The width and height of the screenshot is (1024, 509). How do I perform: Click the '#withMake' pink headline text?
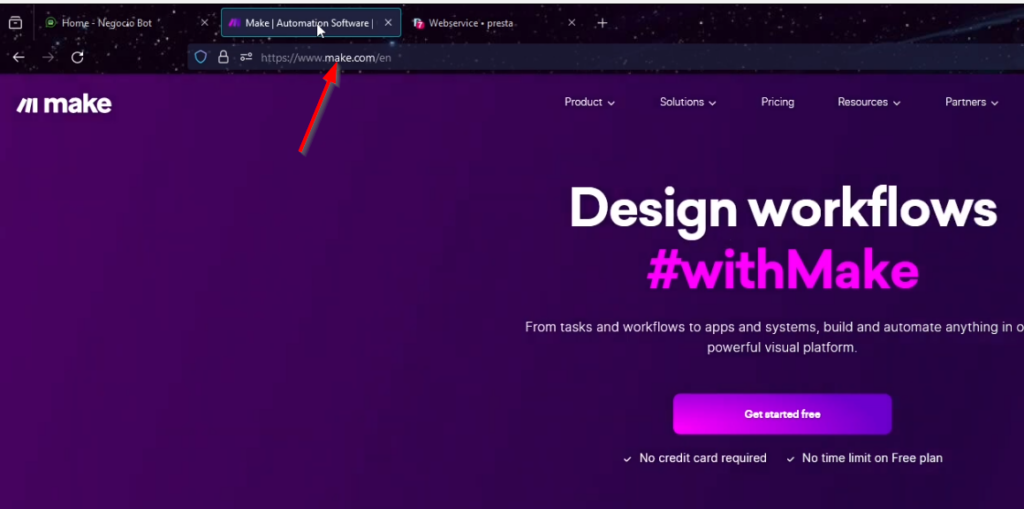click(x=783, y=269)
